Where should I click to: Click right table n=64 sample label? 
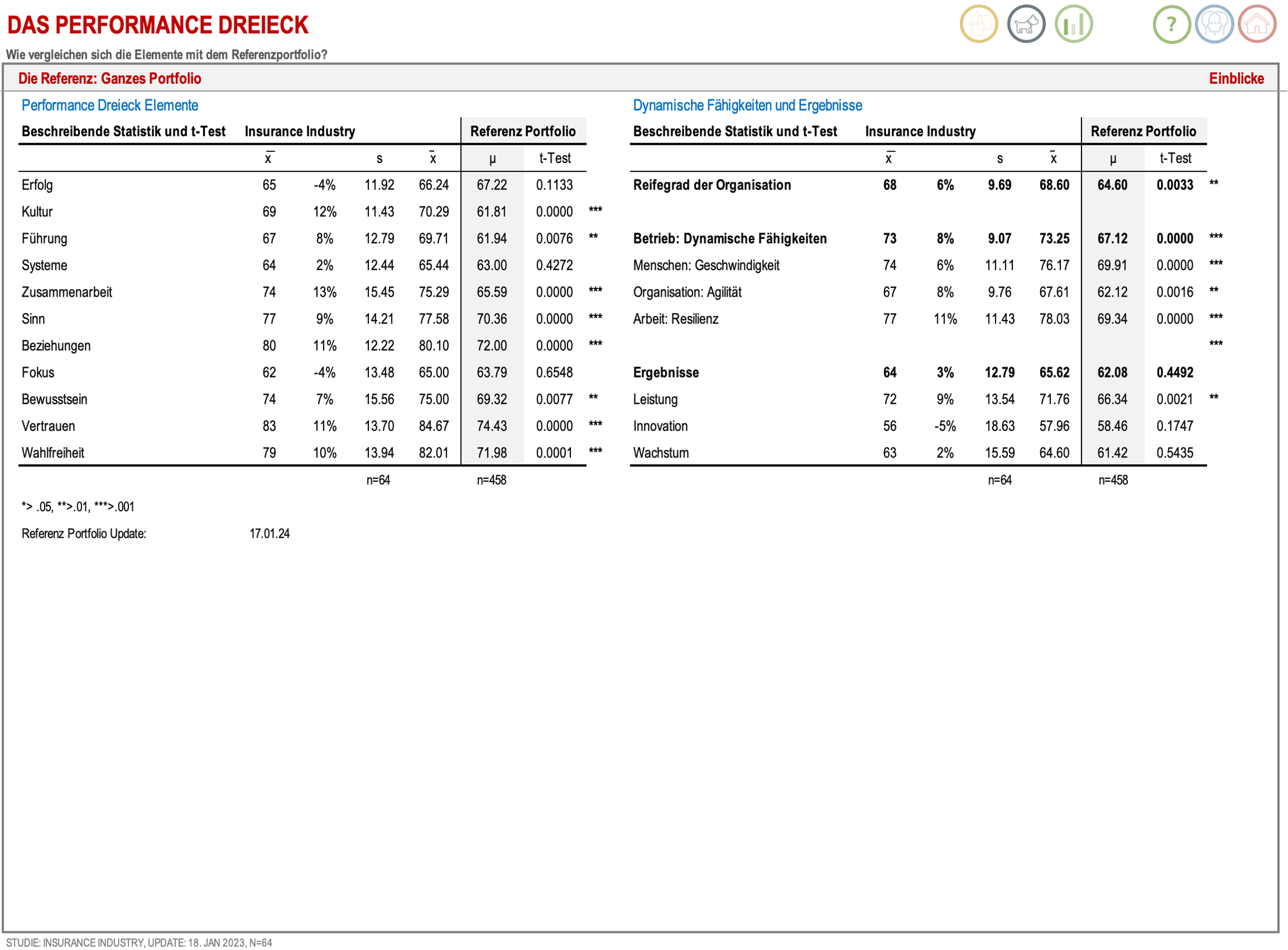pos(999,480)
